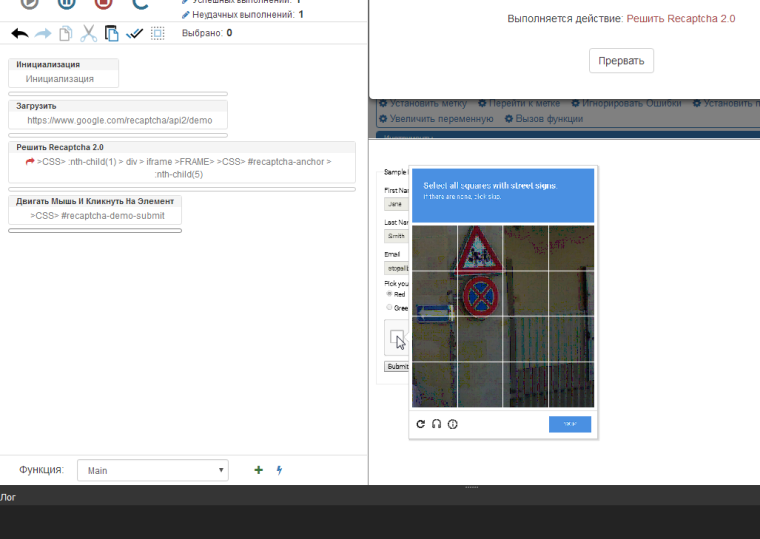Click the paste clipboard icon
760x539 pixels.
tap(111, 33)
